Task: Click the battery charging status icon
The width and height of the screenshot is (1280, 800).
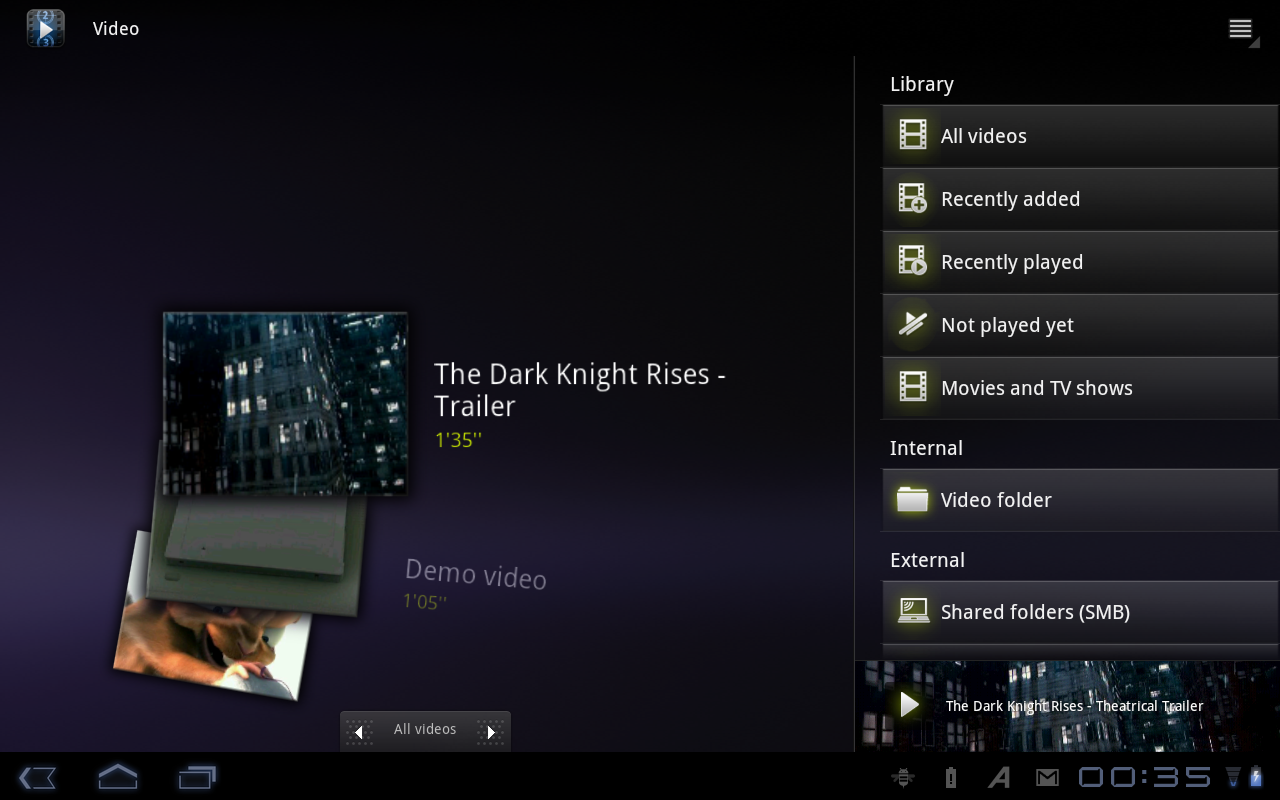Action: 1256,777
